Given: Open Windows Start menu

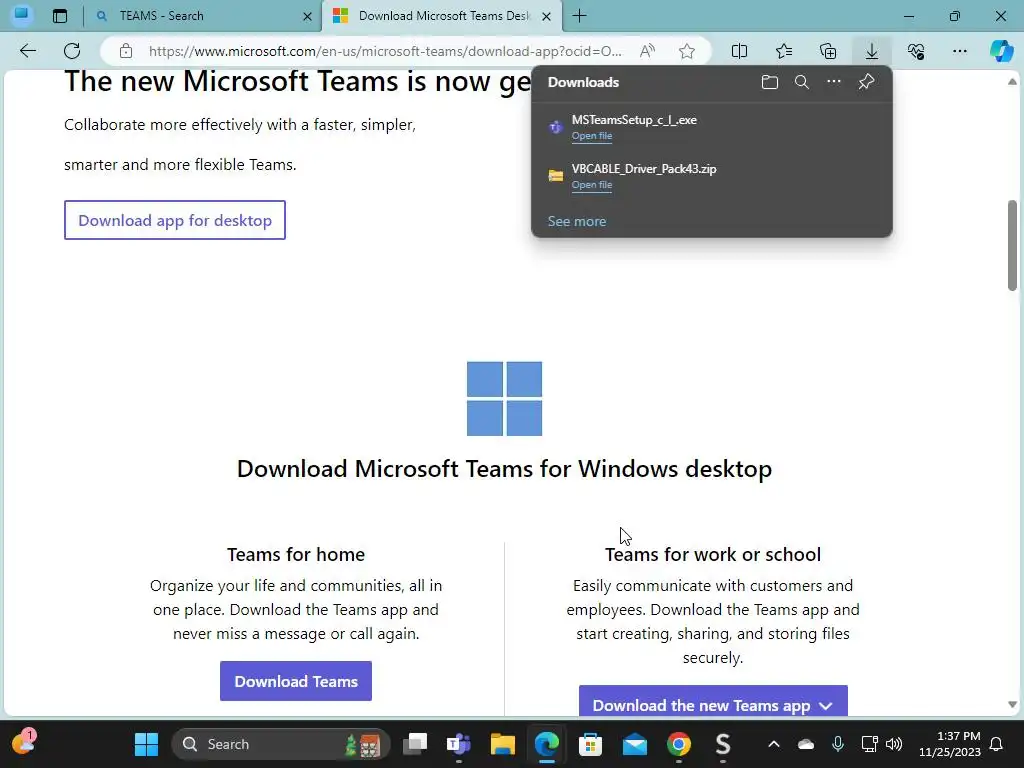Looking at the screenshot, I should (x=146, y=744).
